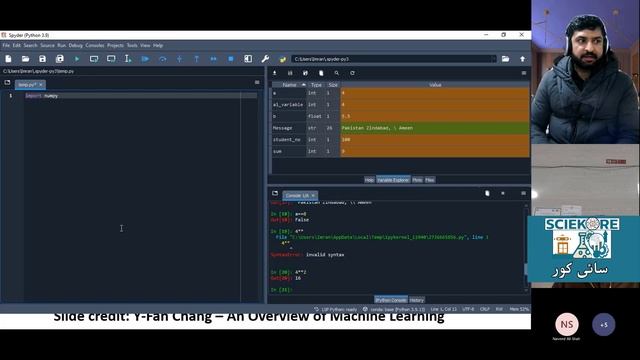This screenshot has width=640, height=360.
Task: Save the current file
Action: (42, 59)
